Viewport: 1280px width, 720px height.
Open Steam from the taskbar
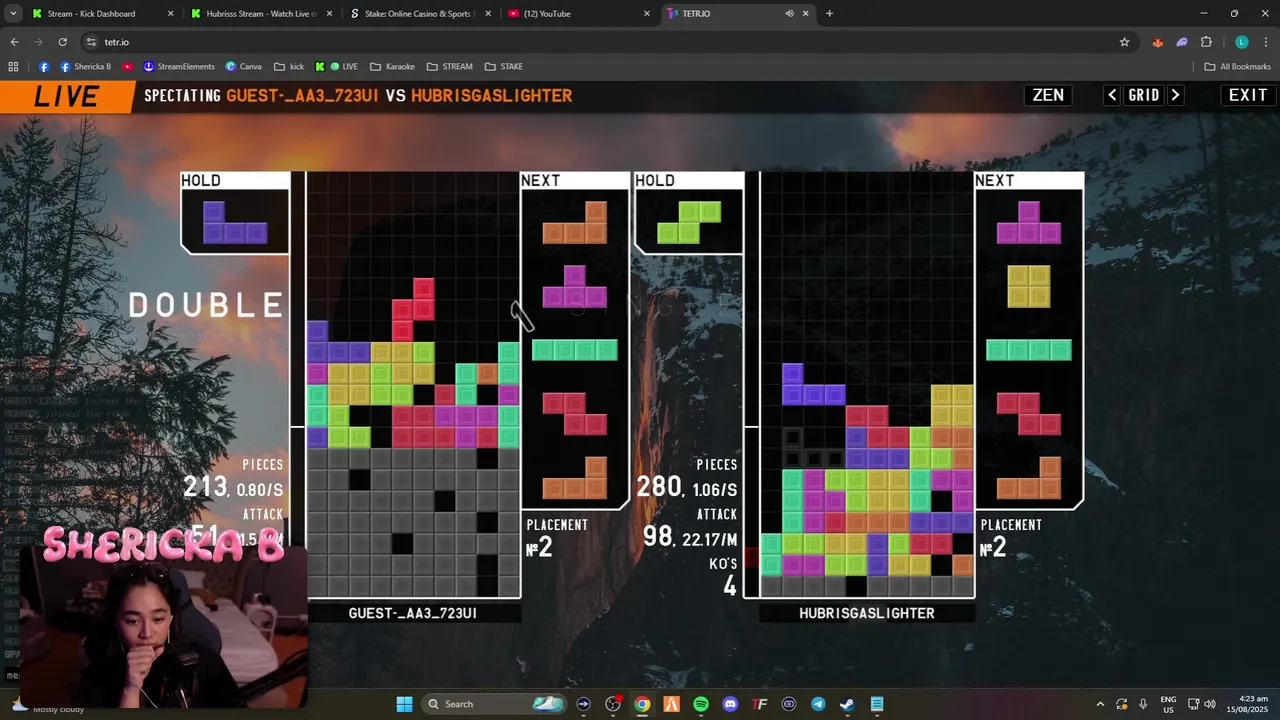click(x=847, y=704)
